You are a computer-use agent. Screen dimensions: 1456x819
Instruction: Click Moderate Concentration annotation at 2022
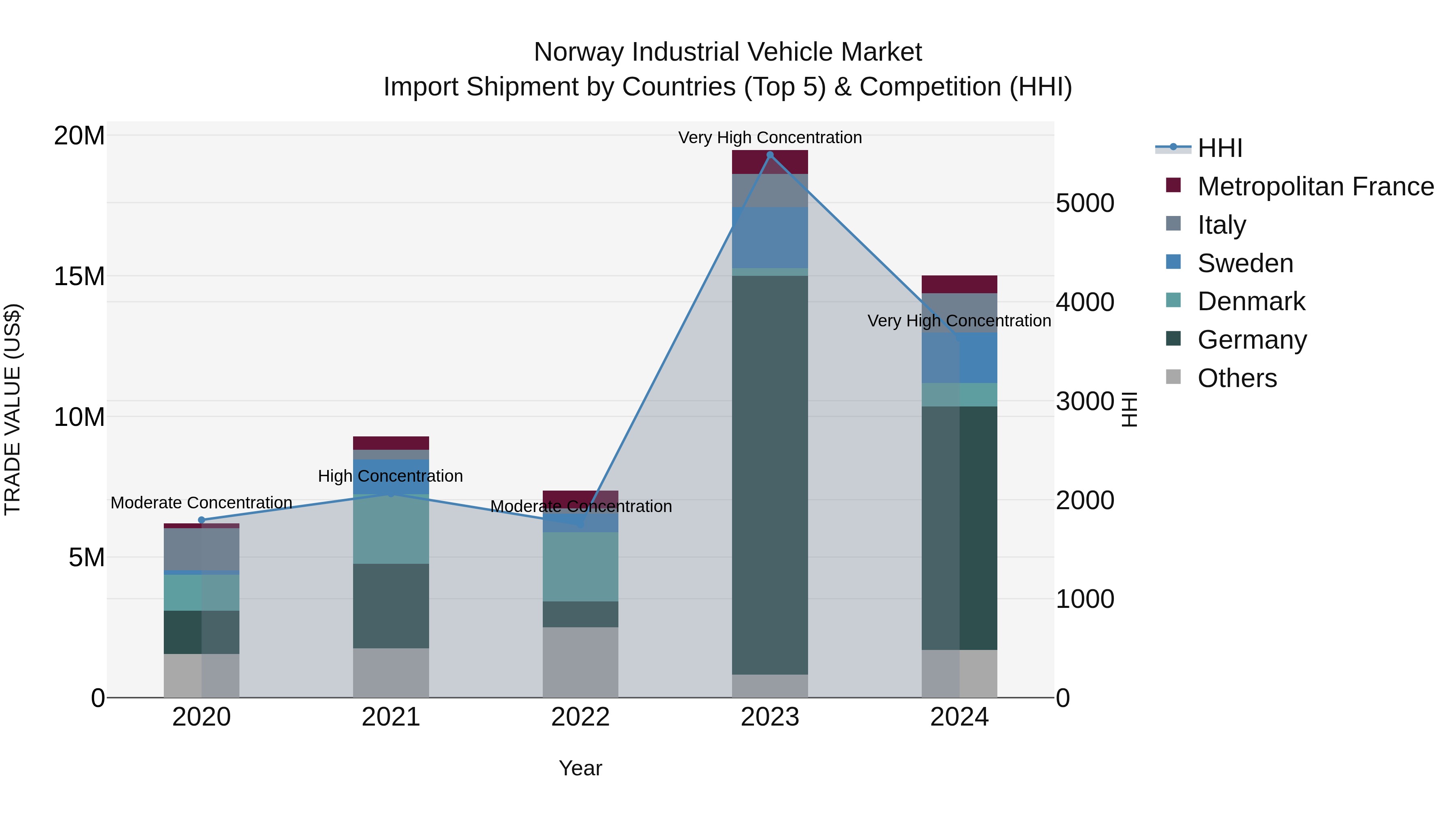pyautogui.click(x=581, y=506)
